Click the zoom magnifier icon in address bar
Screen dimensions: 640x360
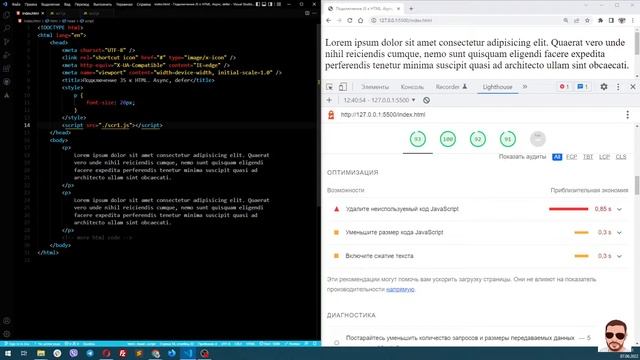point(566,20)
